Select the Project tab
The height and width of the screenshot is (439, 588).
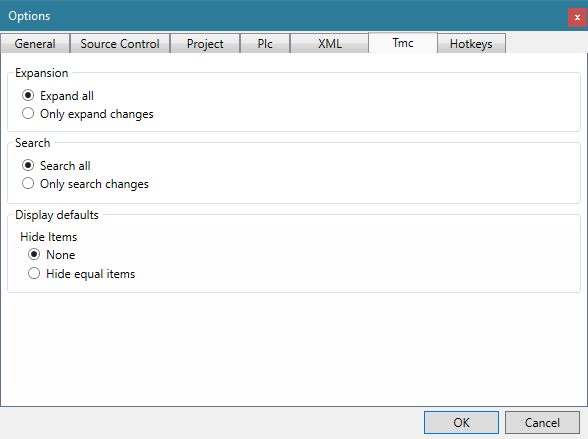[x=205, y=43]
